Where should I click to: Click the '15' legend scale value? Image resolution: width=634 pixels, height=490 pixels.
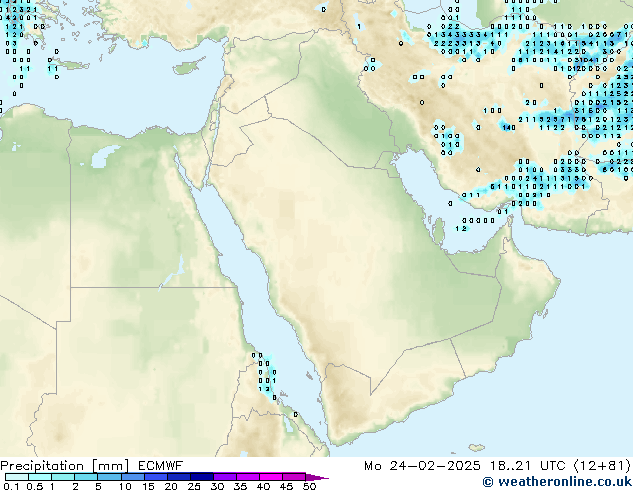pos(148,486)
